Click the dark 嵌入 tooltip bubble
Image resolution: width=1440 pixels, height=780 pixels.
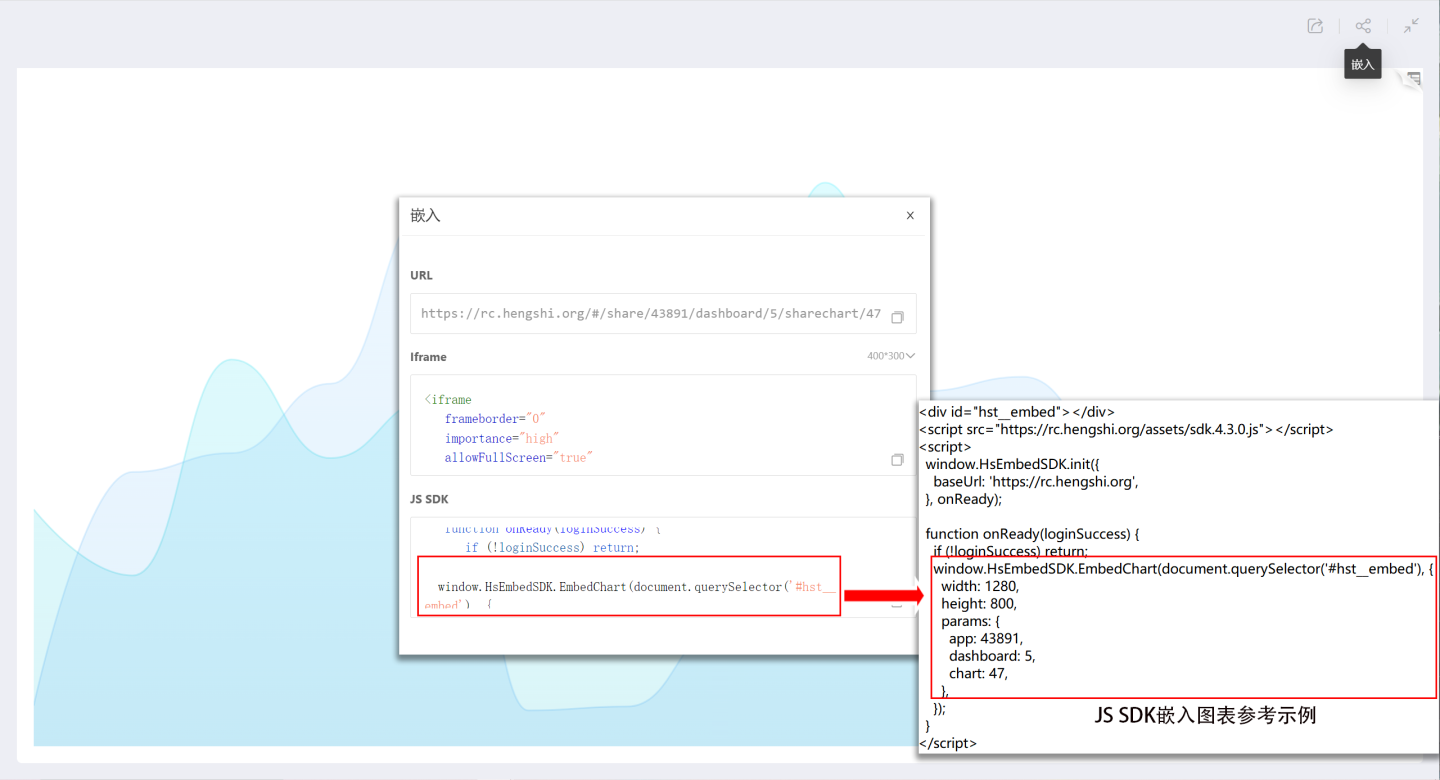point(1363,64)
